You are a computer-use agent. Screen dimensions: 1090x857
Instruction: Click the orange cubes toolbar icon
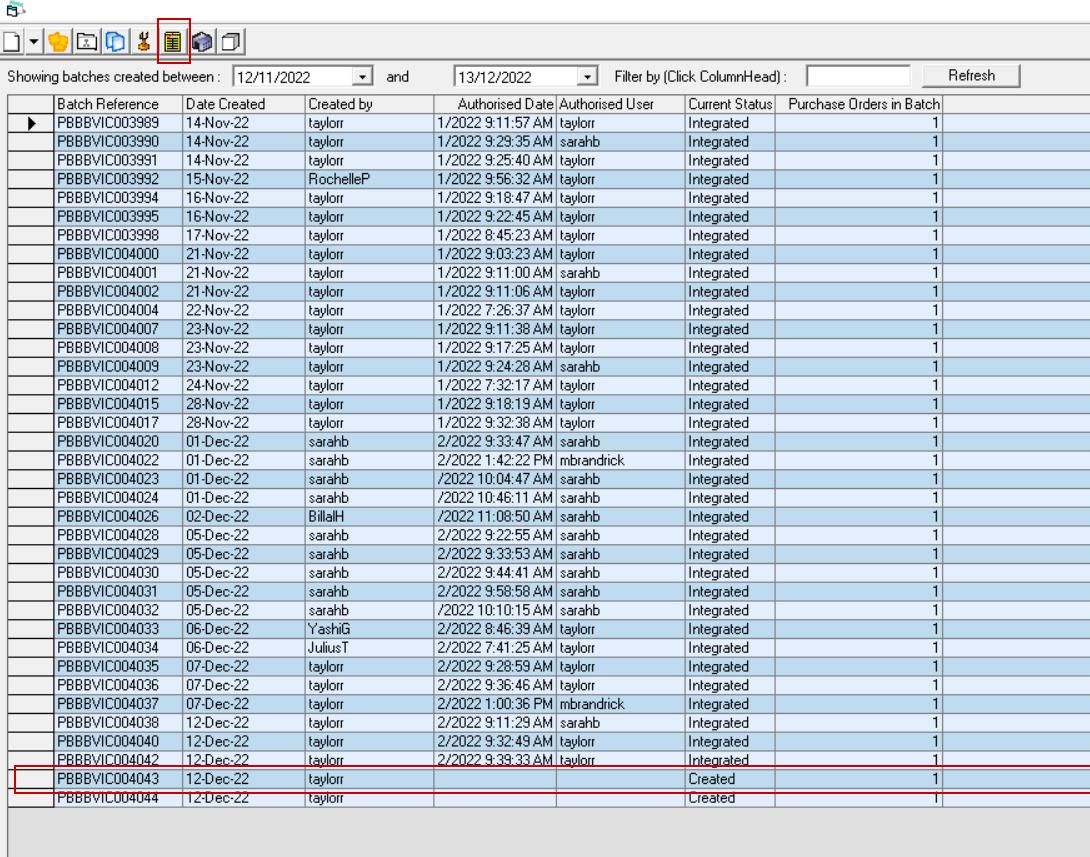[x=58, y=42]
